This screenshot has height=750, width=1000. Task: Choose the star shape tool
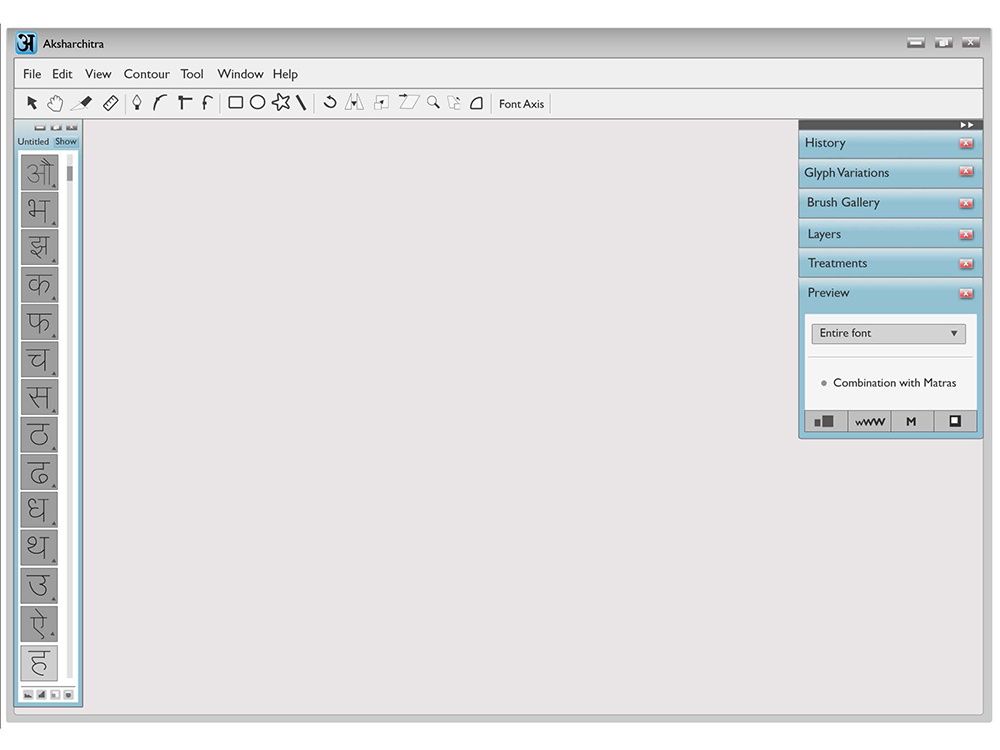tap(281, 103)
